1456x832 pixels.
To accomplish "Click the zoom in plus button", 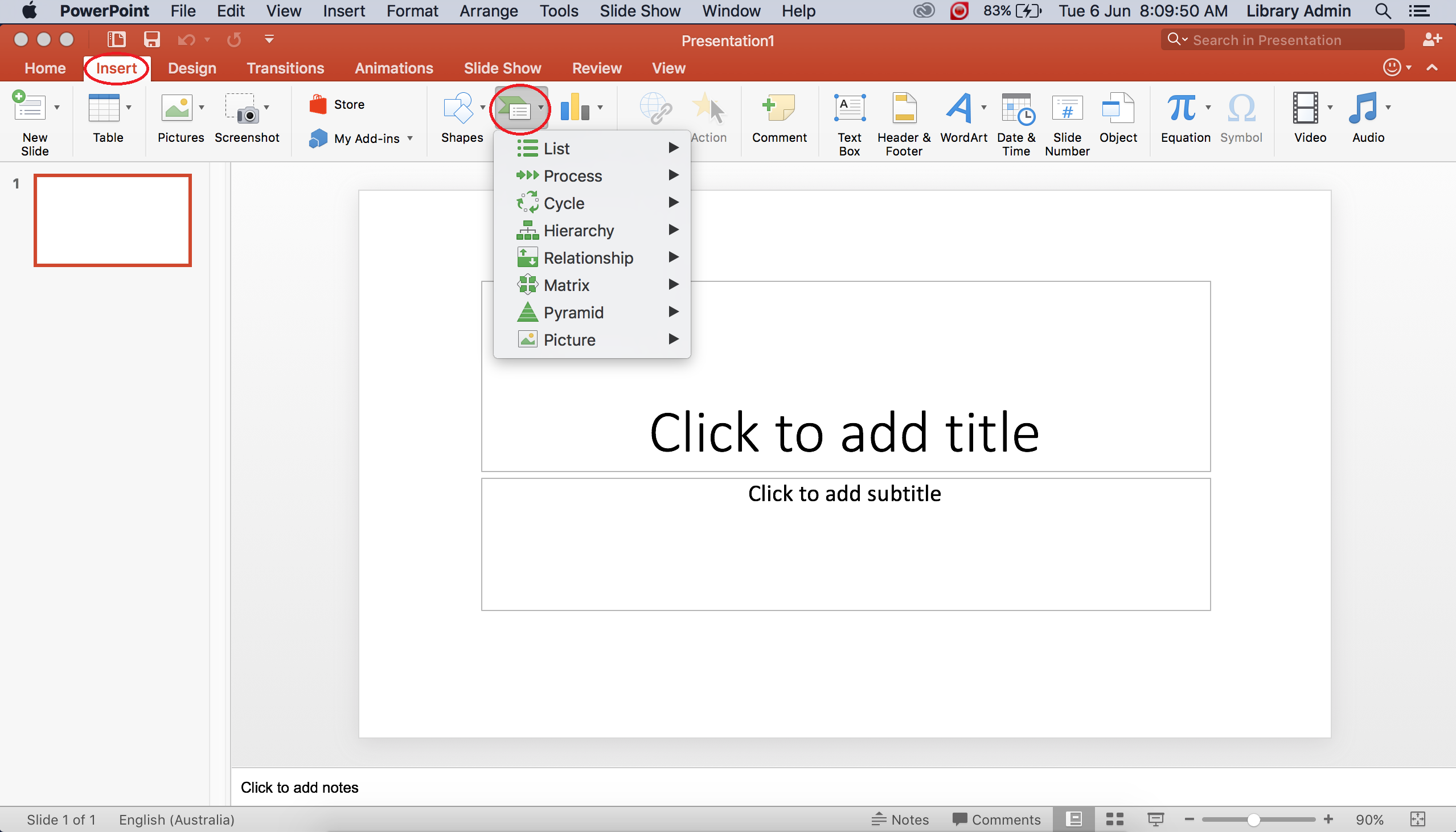I will (1328, 819).
